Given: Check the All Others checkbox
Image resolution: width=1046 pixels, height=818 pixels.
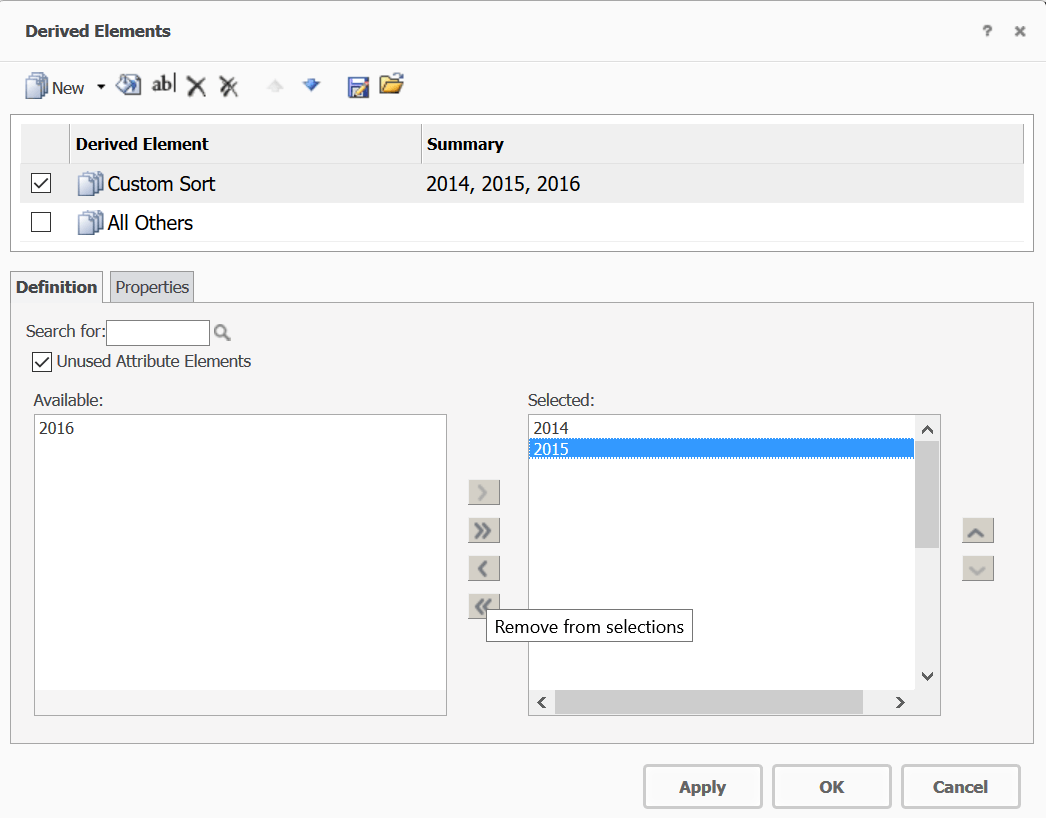Looking at the screenshot, I should coord(41,222).
